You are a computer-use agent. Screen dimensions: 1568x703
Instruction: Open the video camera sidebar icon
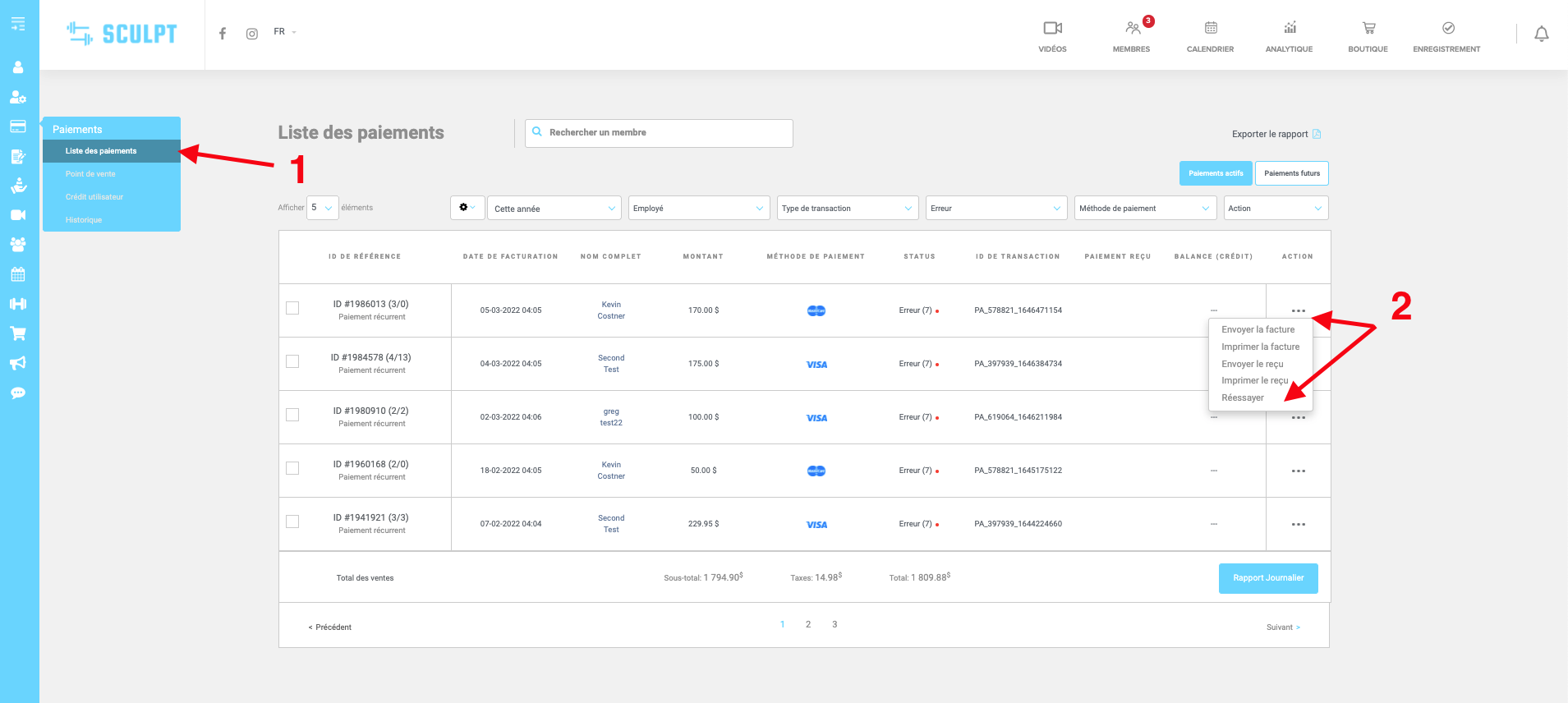[x=18, y=215]
